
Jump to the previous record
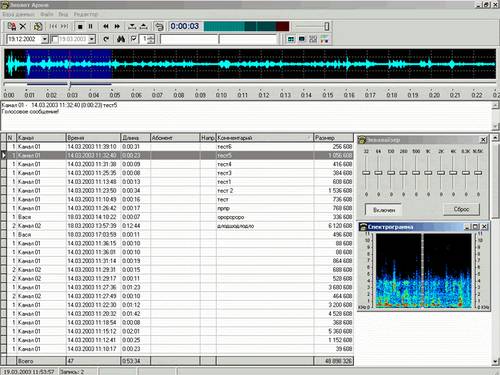[53, 26]
